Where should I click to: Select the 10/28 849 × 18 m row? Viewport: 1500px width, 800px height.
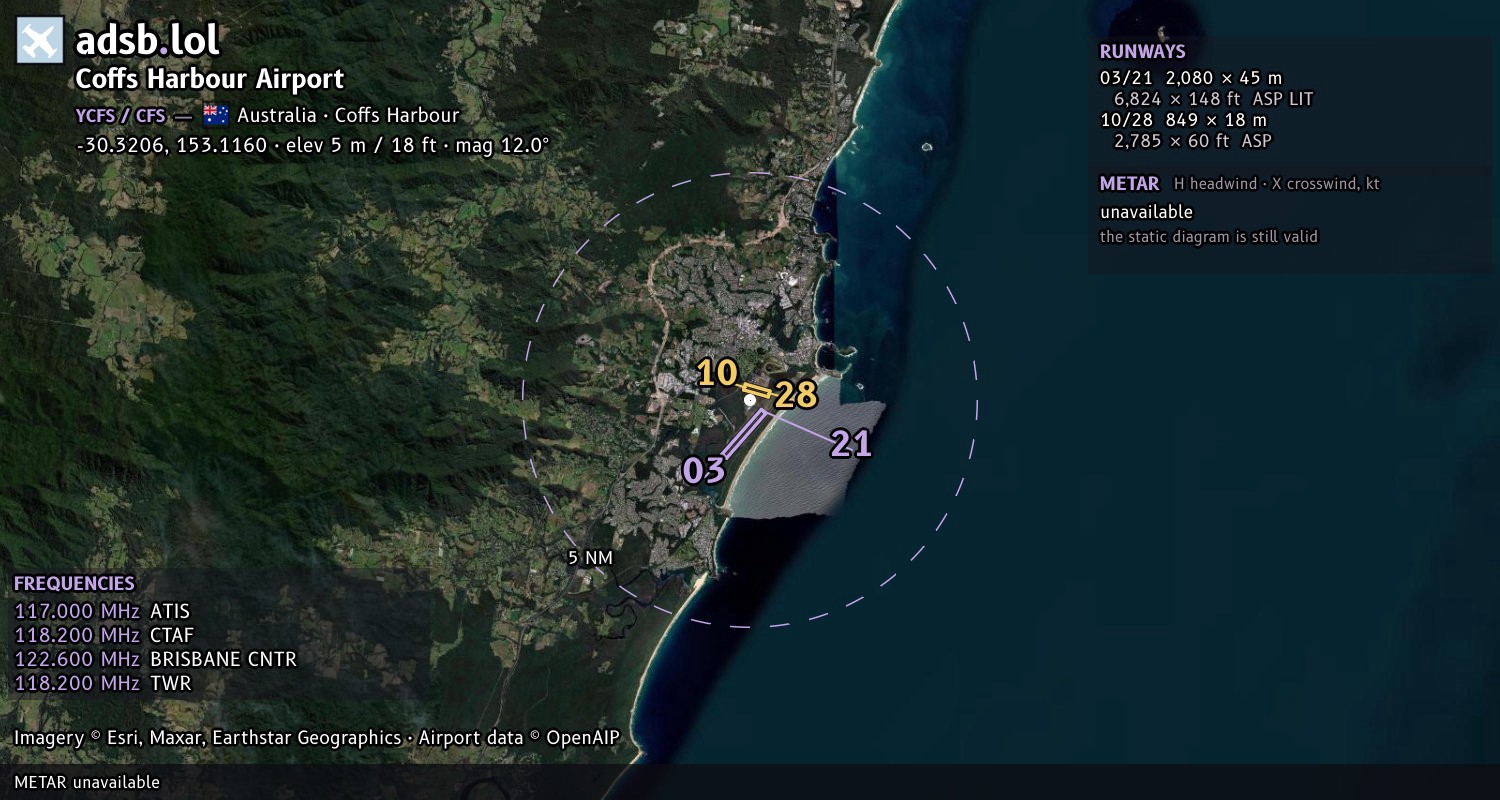pyautogui.click(x=1183, y=120)
